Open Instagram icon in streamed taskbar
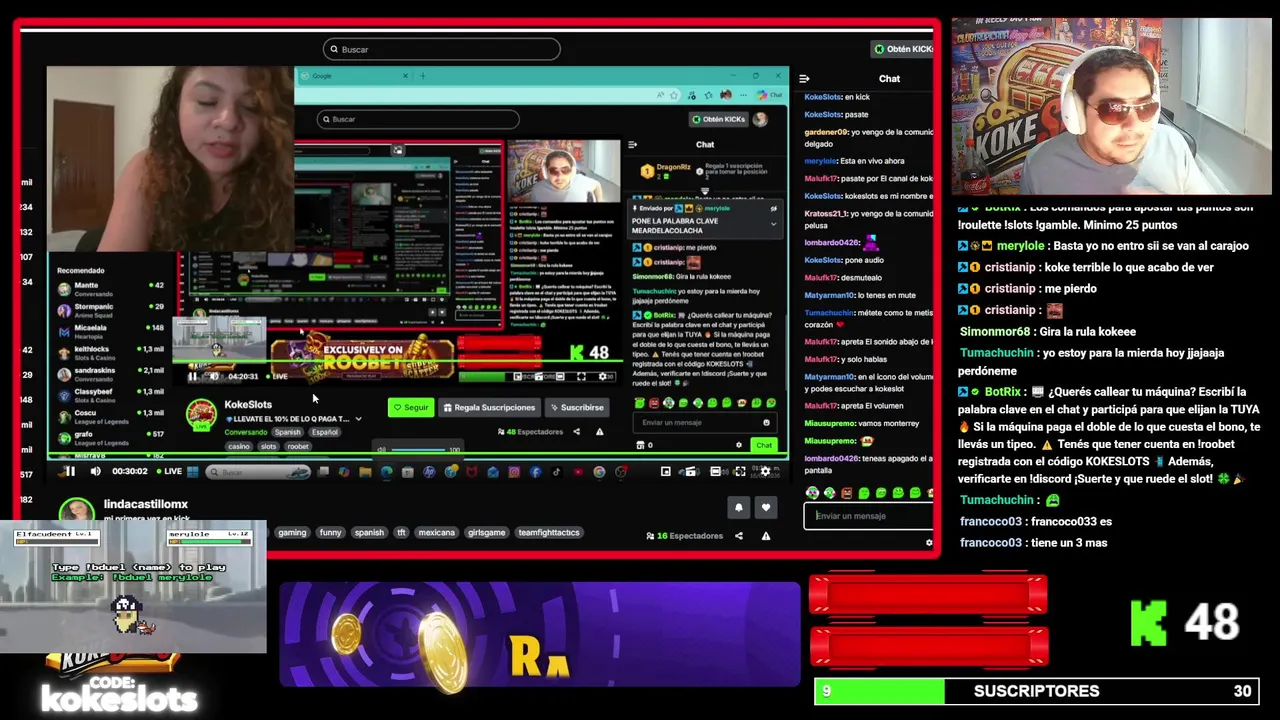This screenshot has width=1280, height=720. click(514, 472)
